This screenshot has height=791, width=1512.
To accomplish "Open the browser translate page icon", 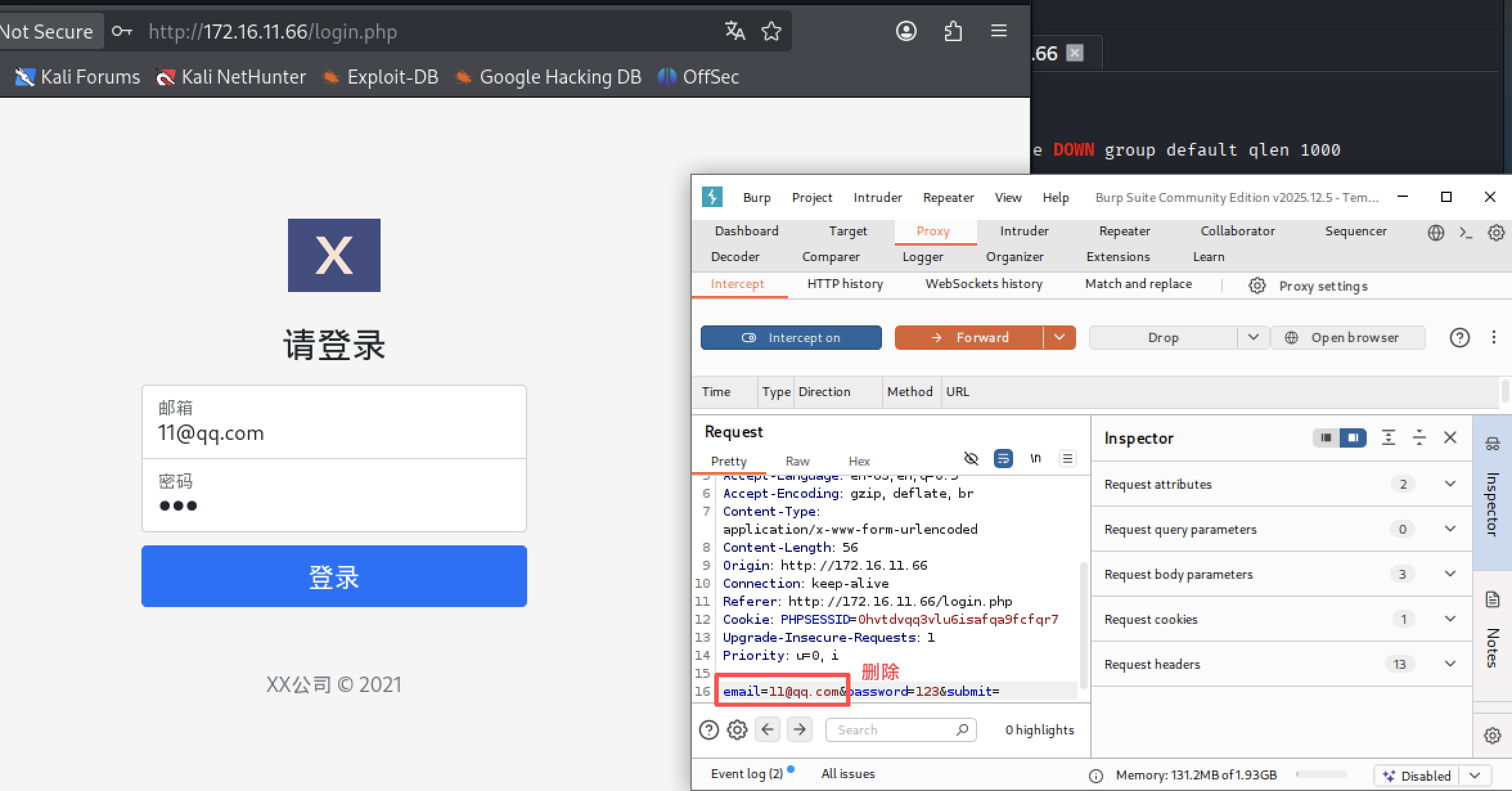I will pyautogui.click(x=735, y=31).
